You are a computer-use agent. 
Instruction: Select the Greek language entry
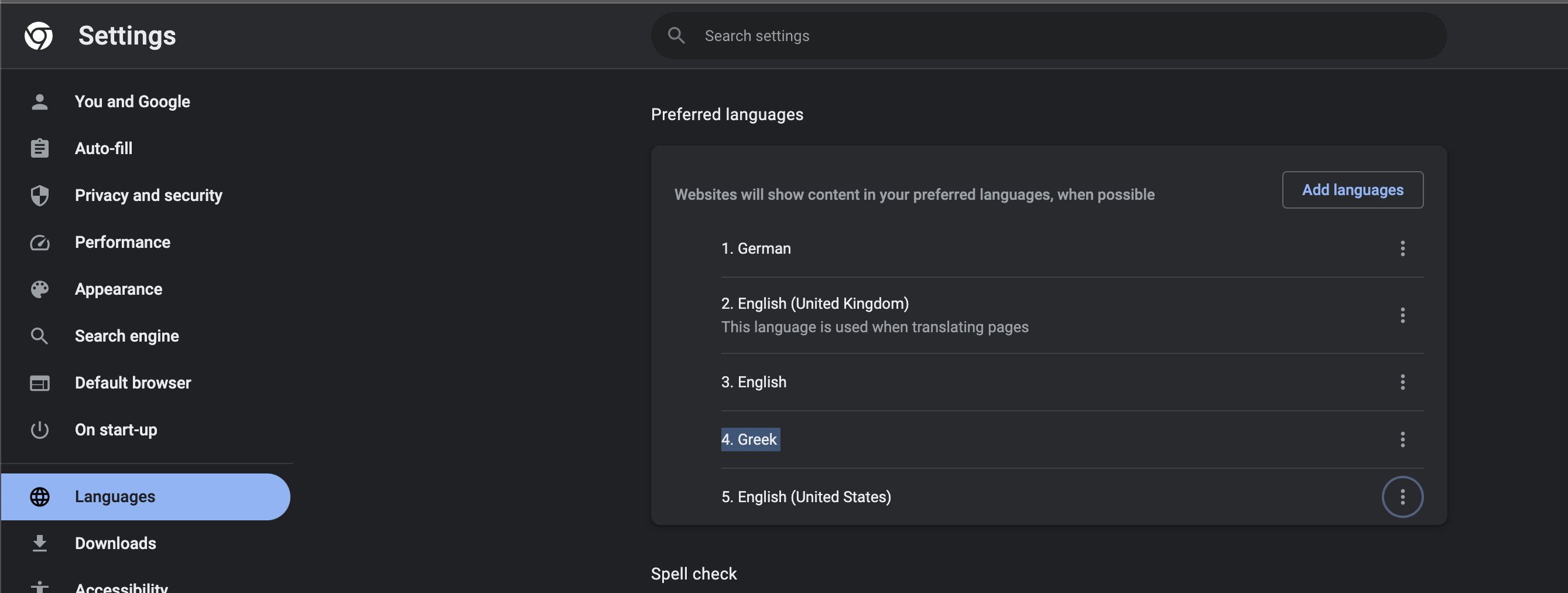point(750,439)
